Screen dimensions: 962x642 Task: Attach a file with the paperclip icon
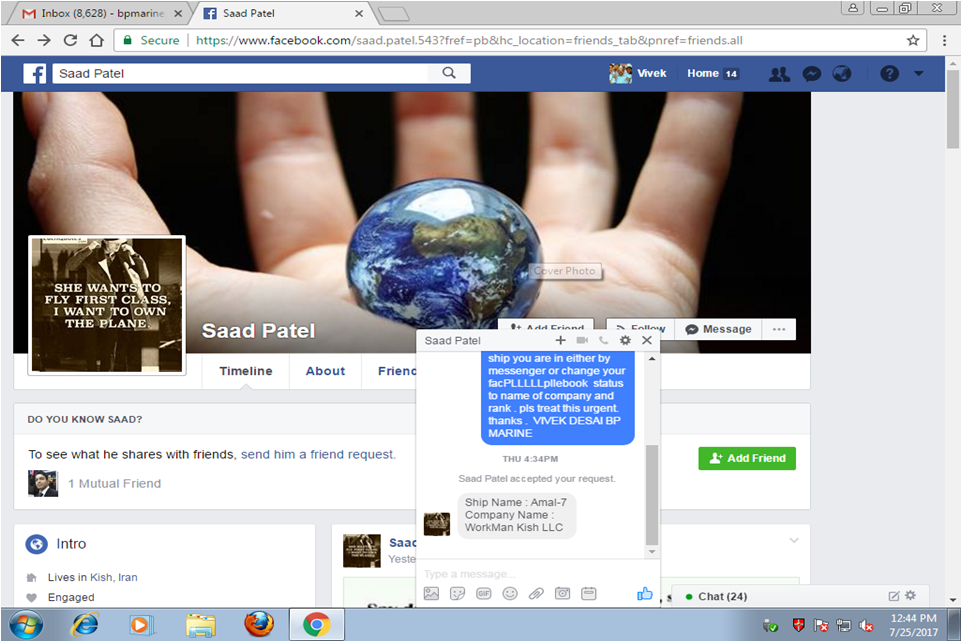[536, 594]
